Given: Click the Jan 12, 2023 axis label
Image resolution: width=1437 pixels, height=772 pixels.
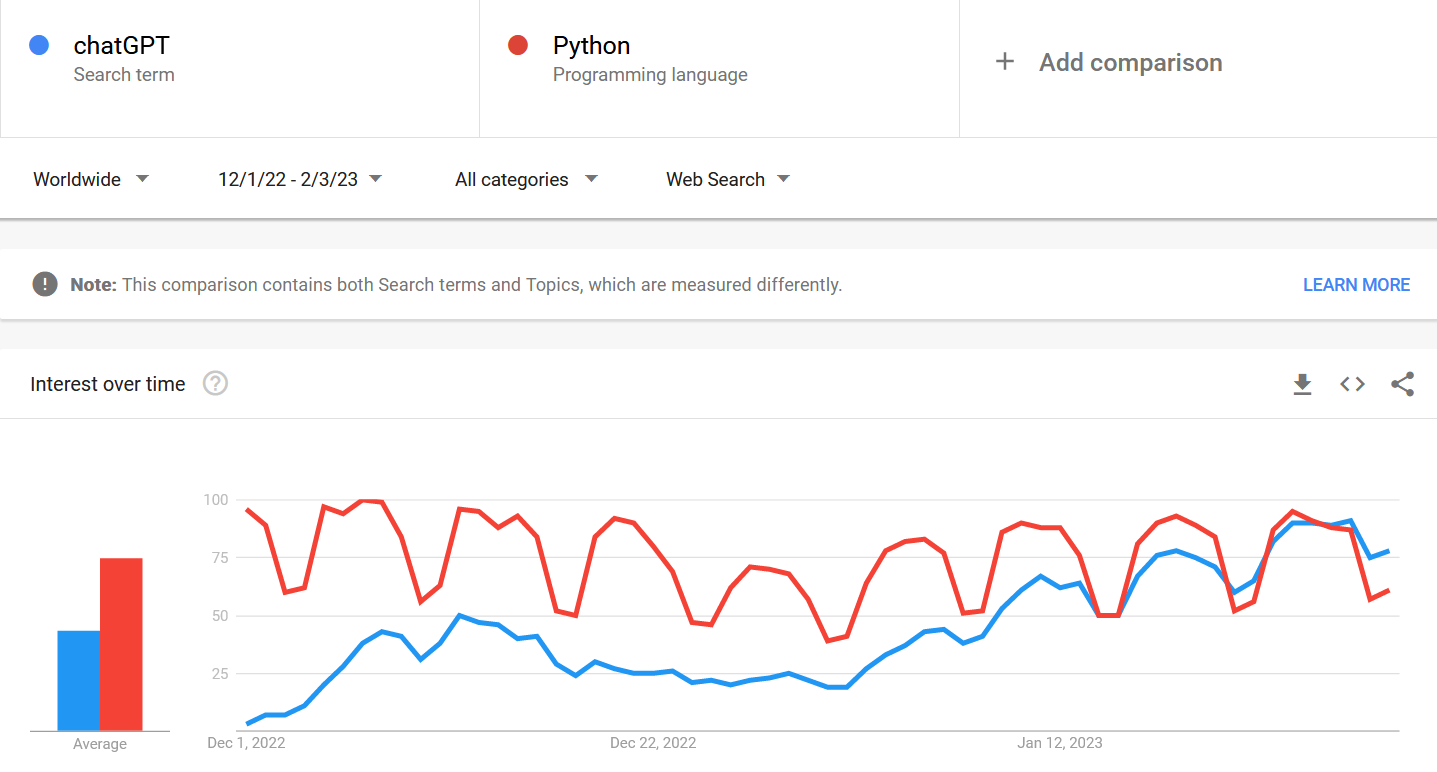Looking at the screenshot, I should [x=1060, y=743].
